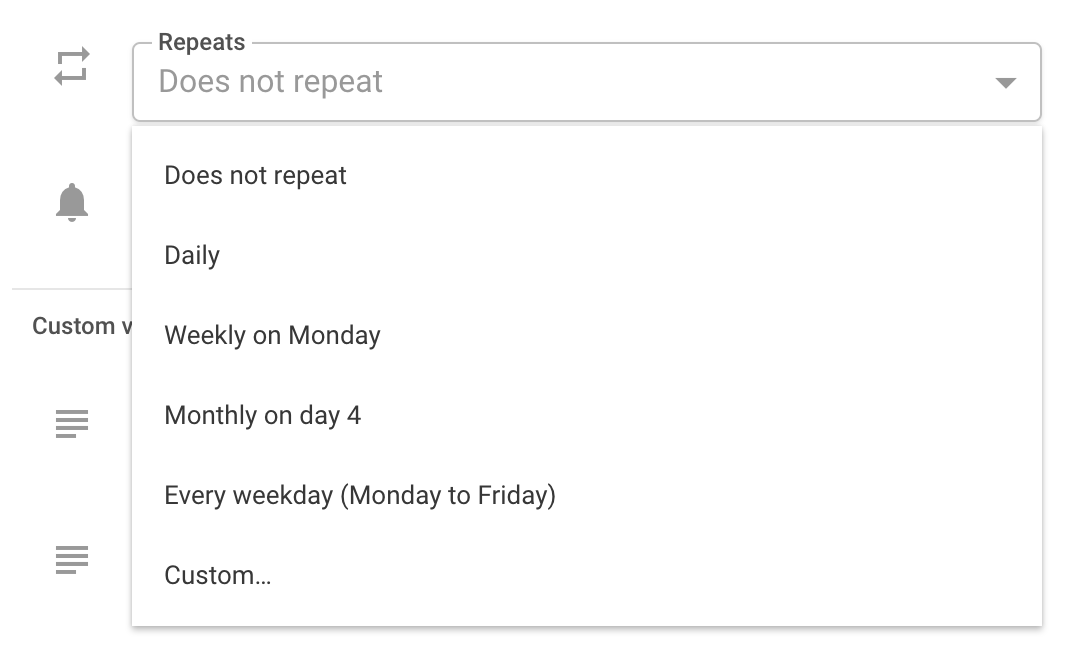Pick "Monthly on day 4" option
1076x648 pixels.
point(263,416)
